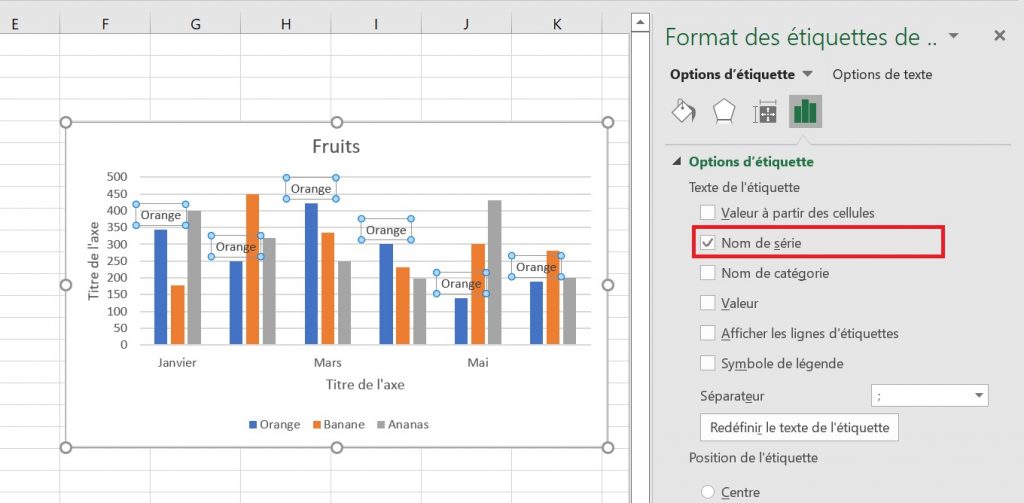
Task: Enable Valeur à partir des cellules
Action: tap(707, 213)
